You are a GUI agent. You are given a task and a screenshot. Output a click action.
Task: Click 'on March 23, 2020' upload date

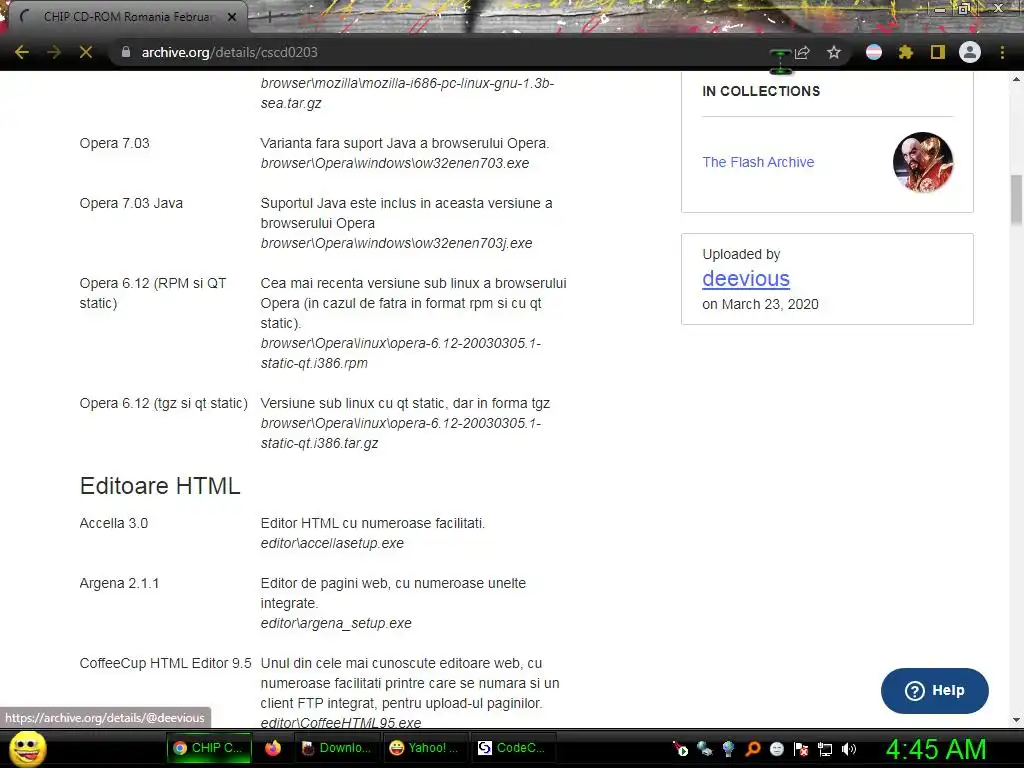click(760, 304)
